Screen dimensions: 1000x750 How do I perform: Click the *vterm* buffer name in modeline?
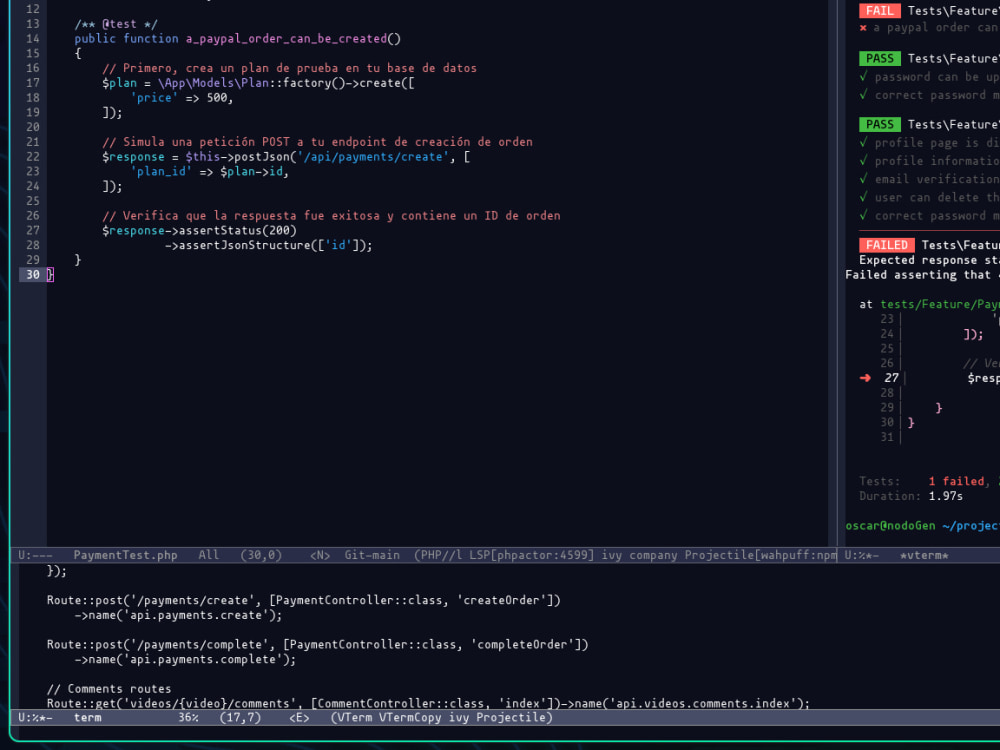point(924,555)
